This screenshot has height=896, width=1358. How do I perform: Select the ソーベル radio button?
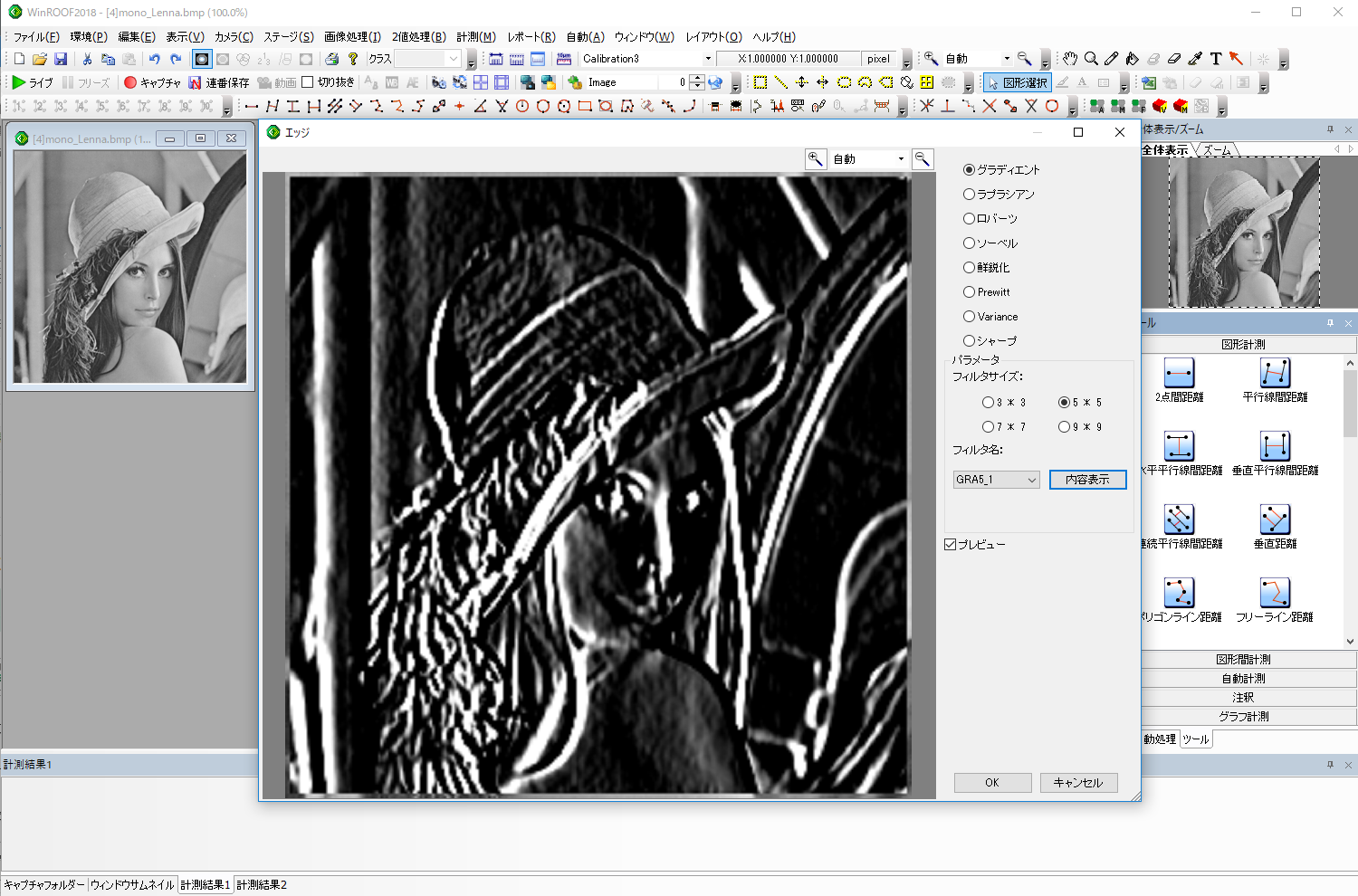(x=969, y=243)
